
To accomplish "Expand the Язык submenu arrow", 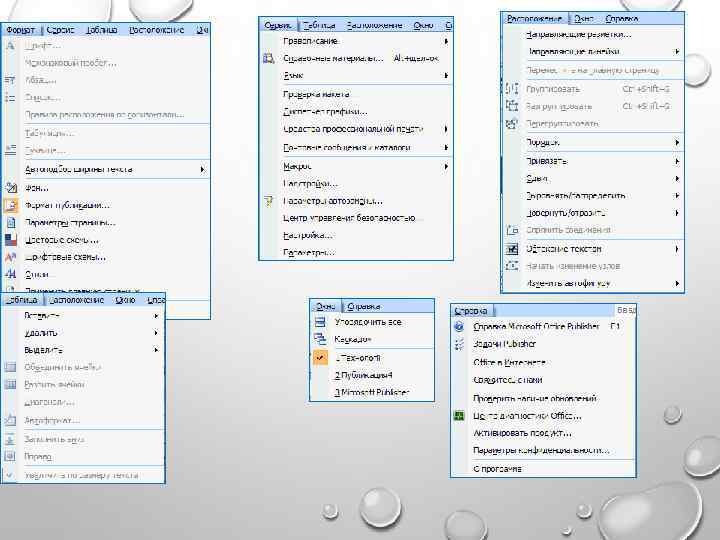I will click(x=446, y=75).
